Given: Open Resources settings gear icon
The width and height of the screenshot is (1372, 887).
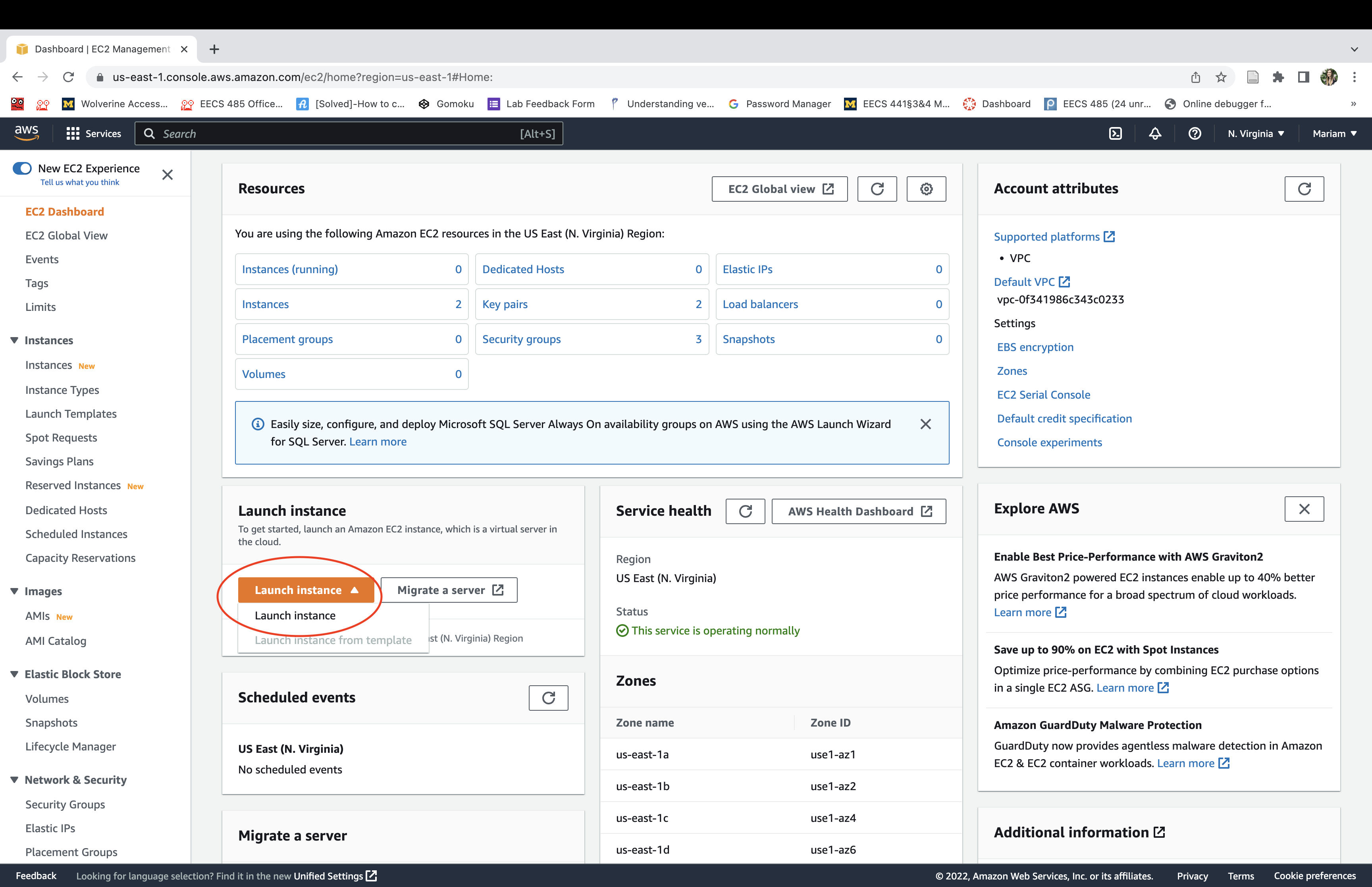Looking at the screenshot, I should [x=926, y=189].
